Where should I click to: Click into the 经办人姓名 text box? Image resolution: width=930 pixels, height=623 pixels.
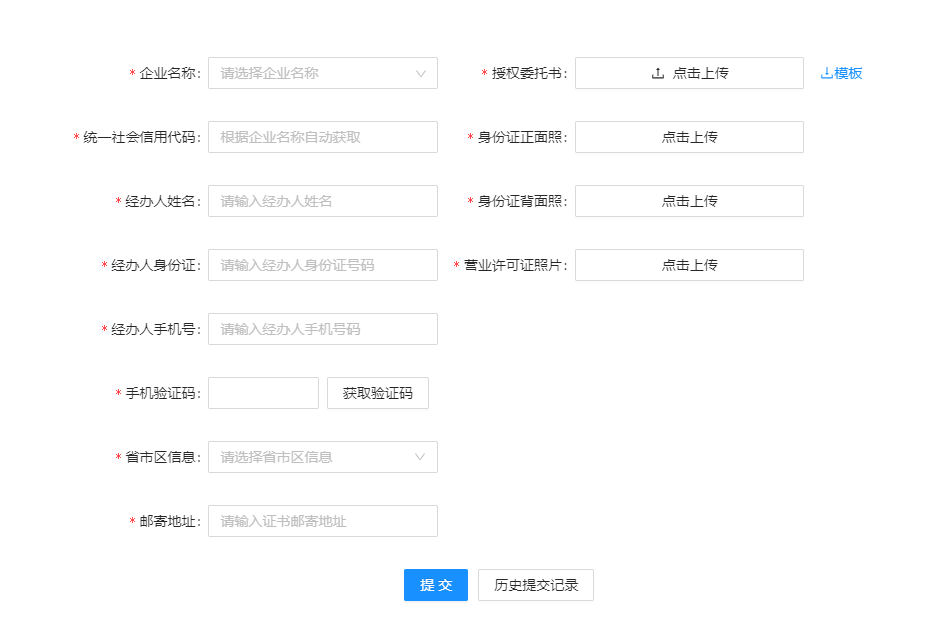(x=322, y=201)
